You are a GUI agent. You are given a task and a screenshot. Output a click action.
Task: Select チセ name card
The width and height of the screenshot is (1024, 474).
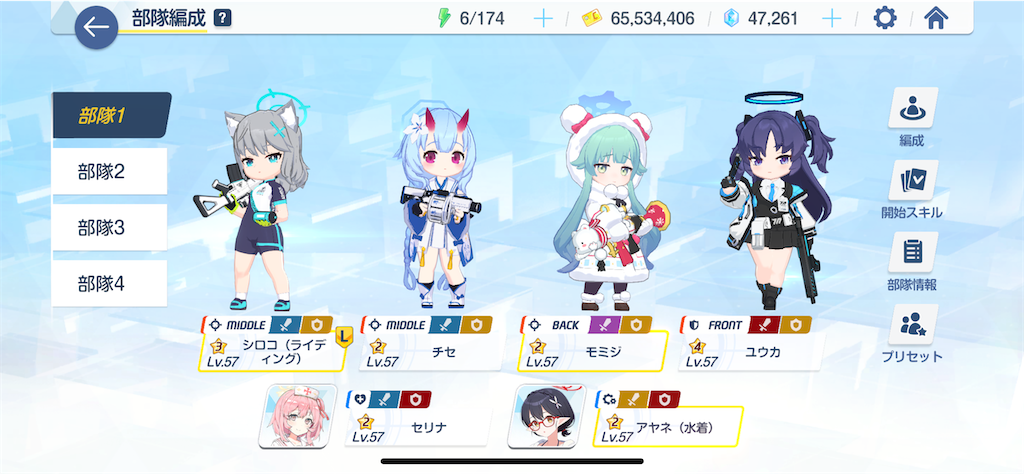[x=432, y=351]
